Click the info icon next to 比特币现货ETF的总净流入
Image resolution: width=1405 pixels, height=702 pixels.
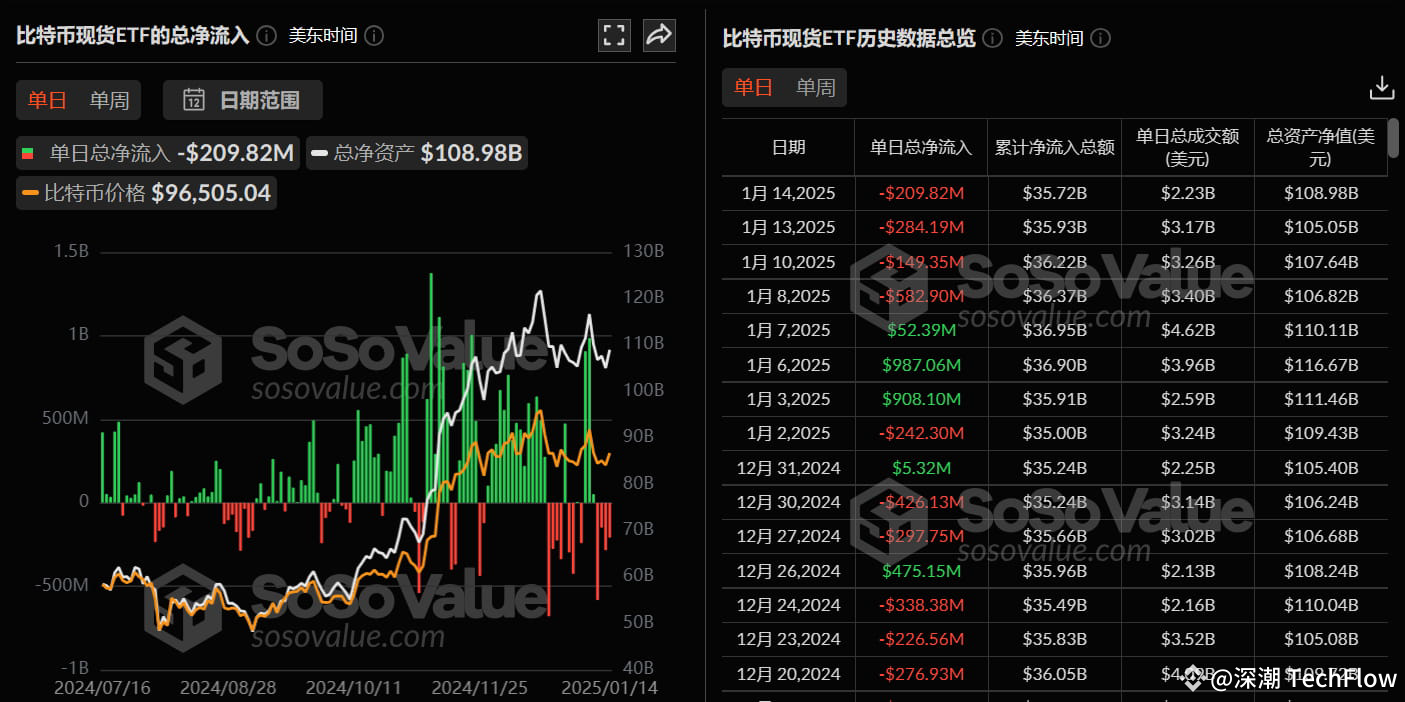[265, 35]
